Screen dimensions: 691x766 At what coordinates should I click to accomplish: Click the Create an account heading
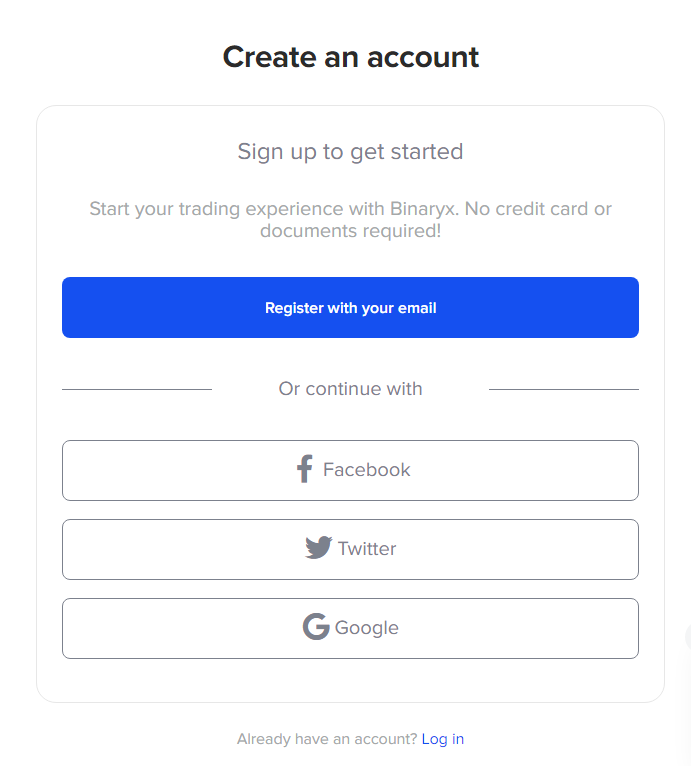[x=350, y=57]
